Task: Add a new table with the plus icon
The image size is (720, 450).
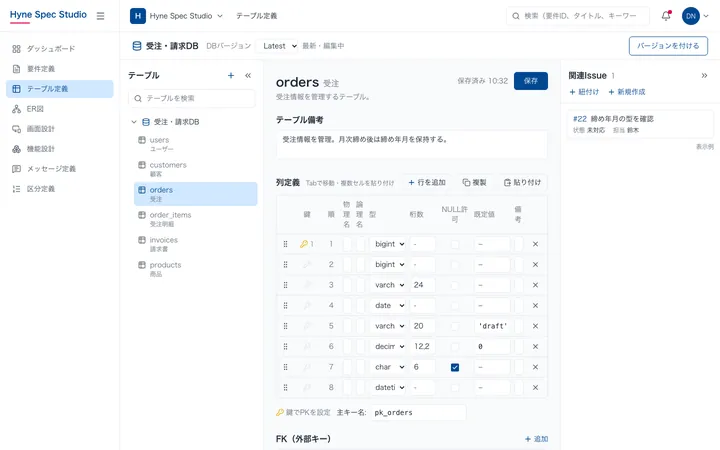Action: tap(231, 75)
